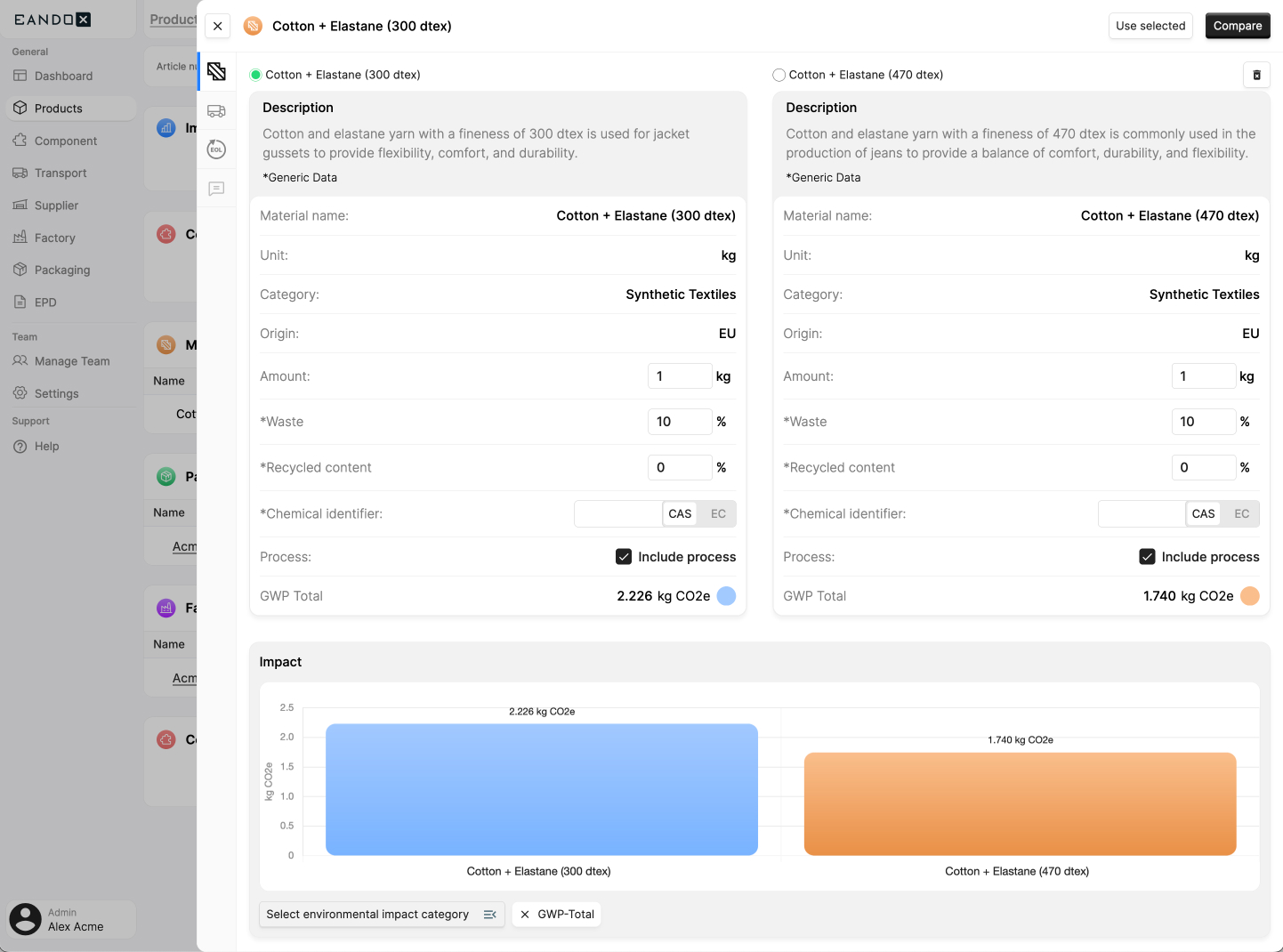Open the EOL (end-of-life) panel icon
1283x952 pixels.
tap(216, 149)
